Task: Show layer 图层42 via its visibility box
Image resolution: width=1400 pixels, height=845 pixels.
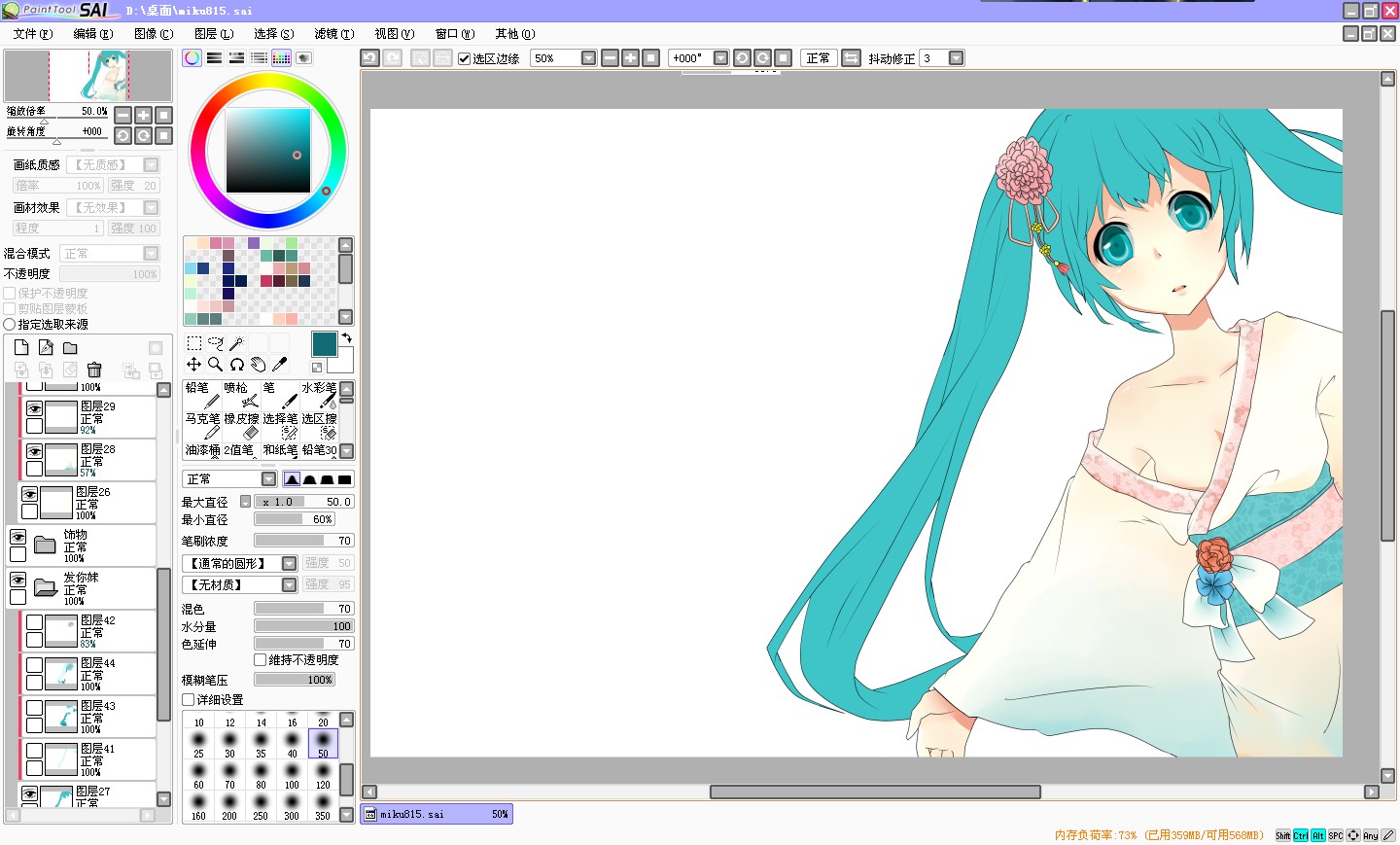Action: click(x=34, y=622)
